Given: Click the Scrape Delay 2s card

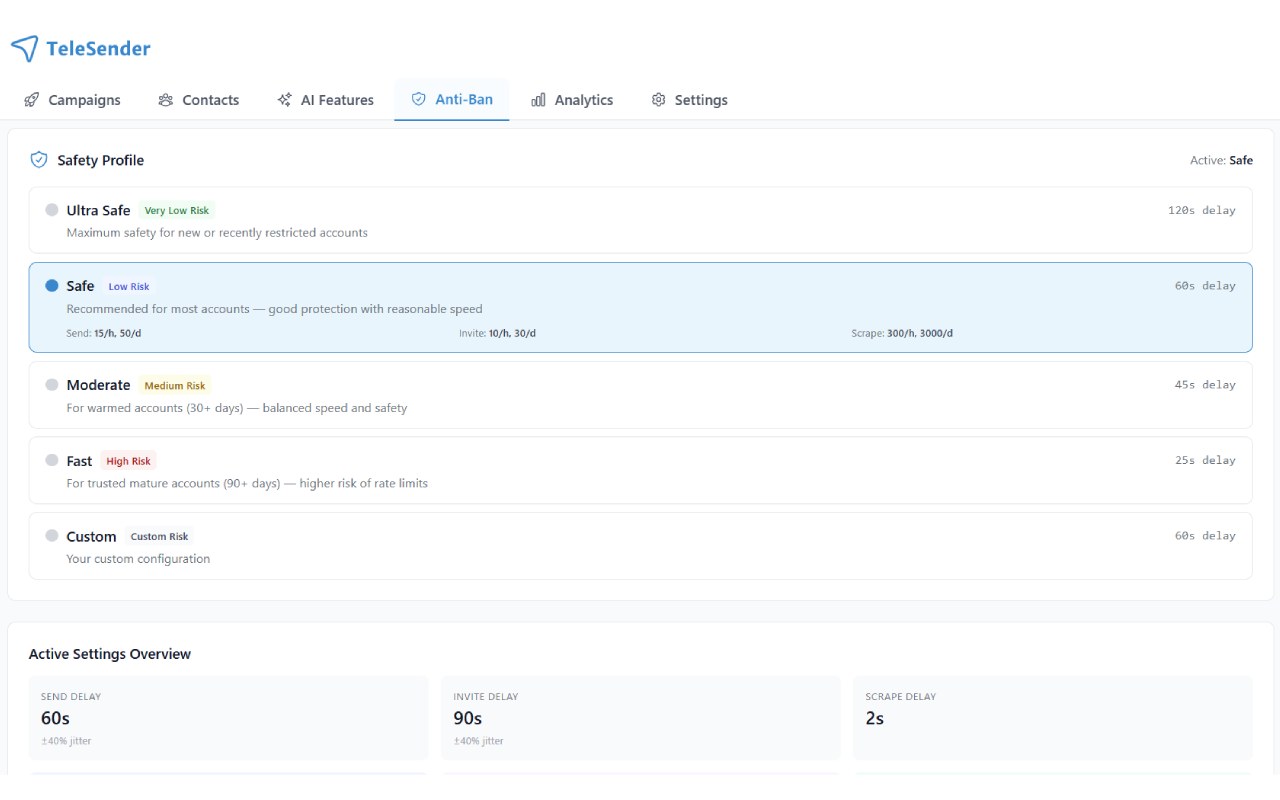Looking at the screenshot, I should pyautogui.click(x=1052, y=718).
